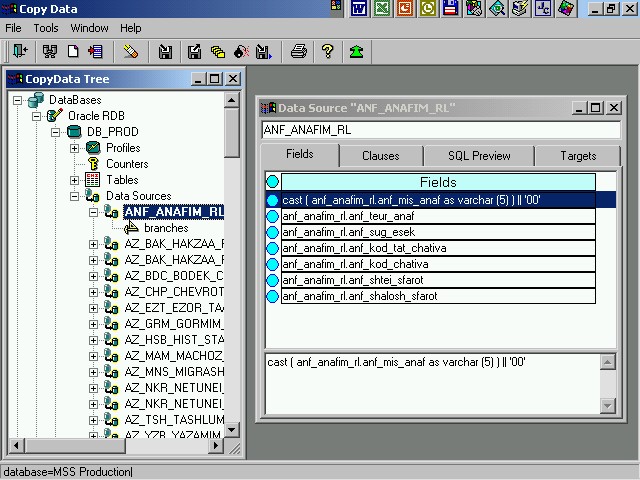Expand the Tables tree node
Screen dimensions: 640x480
pyautogui.click(x=75, y=180)
